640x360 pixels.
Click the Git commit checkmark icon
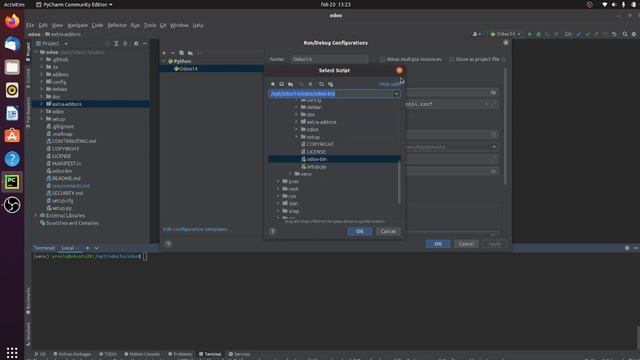(587, 34)
